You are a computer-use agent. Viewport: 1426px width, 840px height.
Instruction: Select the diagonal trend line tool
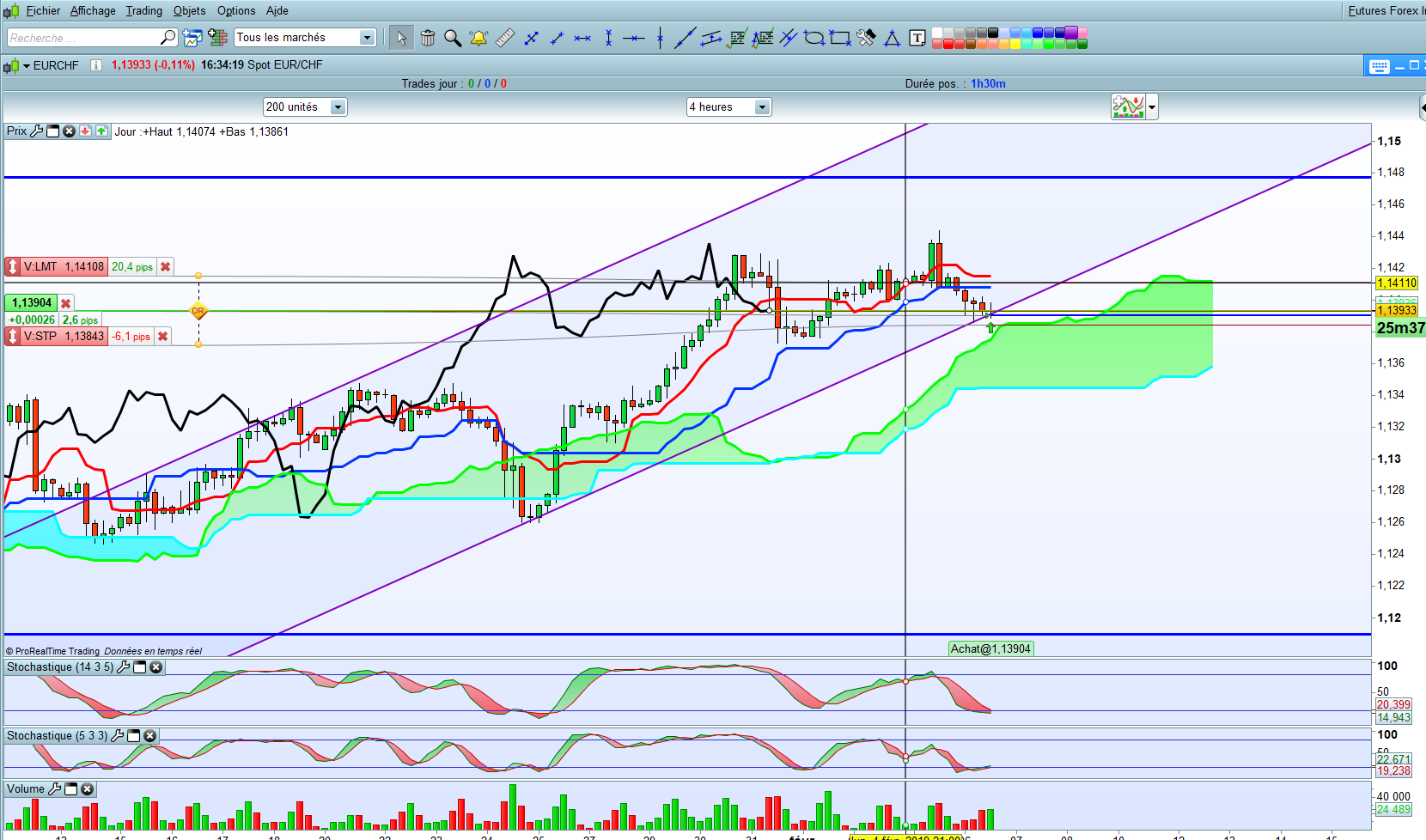click(x=685, y=38)
